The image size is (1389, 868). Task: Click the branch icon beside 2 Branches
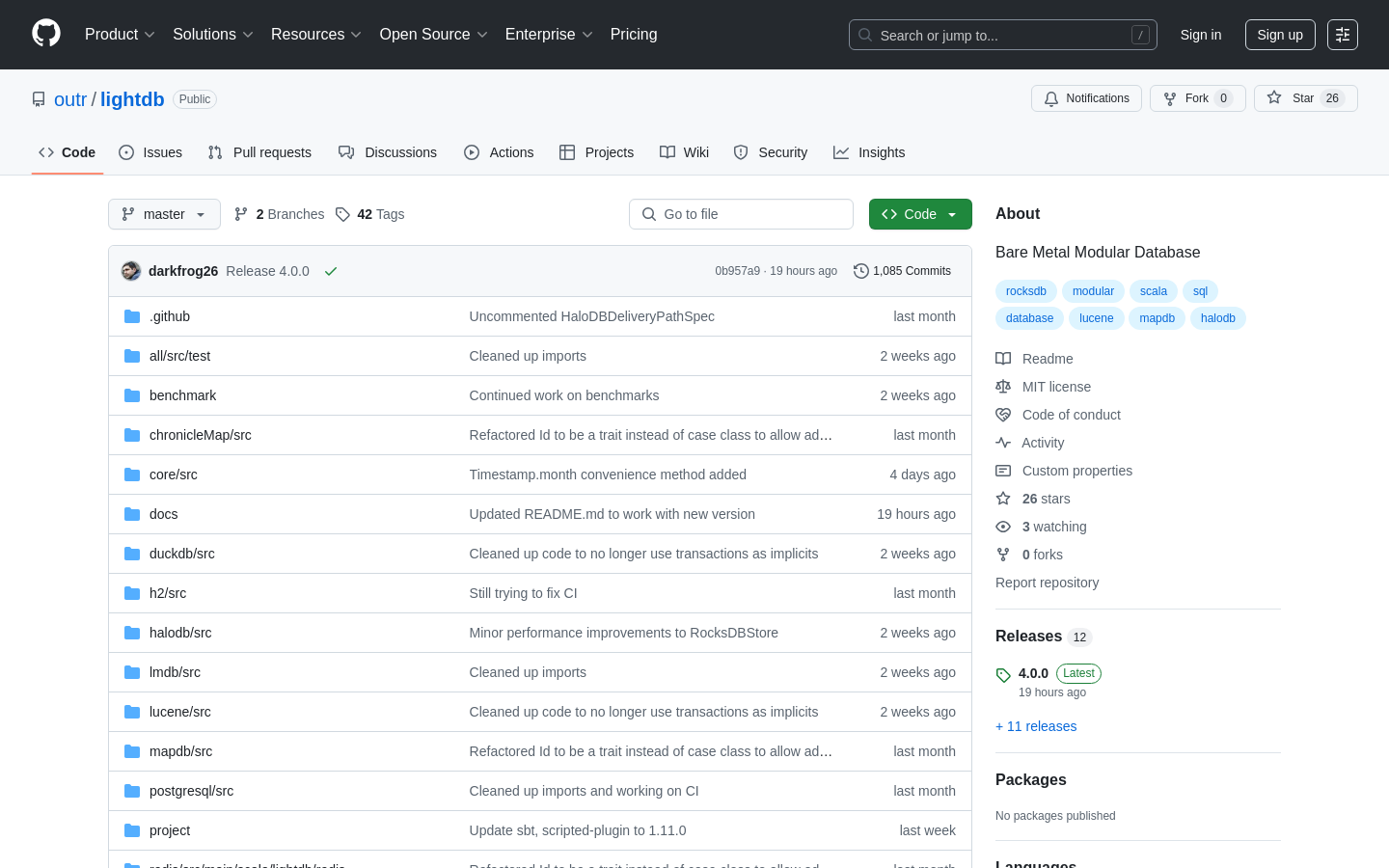coord(241,214)
